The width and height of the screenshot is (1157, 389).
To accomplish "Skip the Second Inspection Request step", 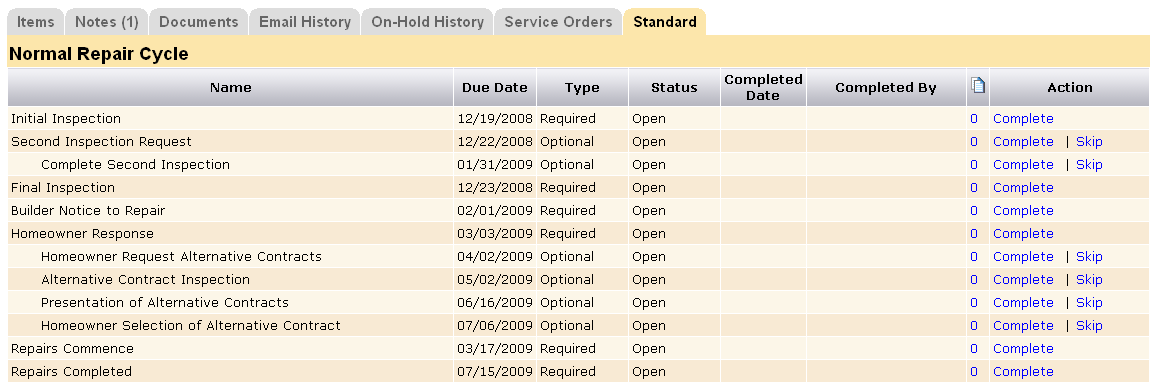I will 1089,141.
